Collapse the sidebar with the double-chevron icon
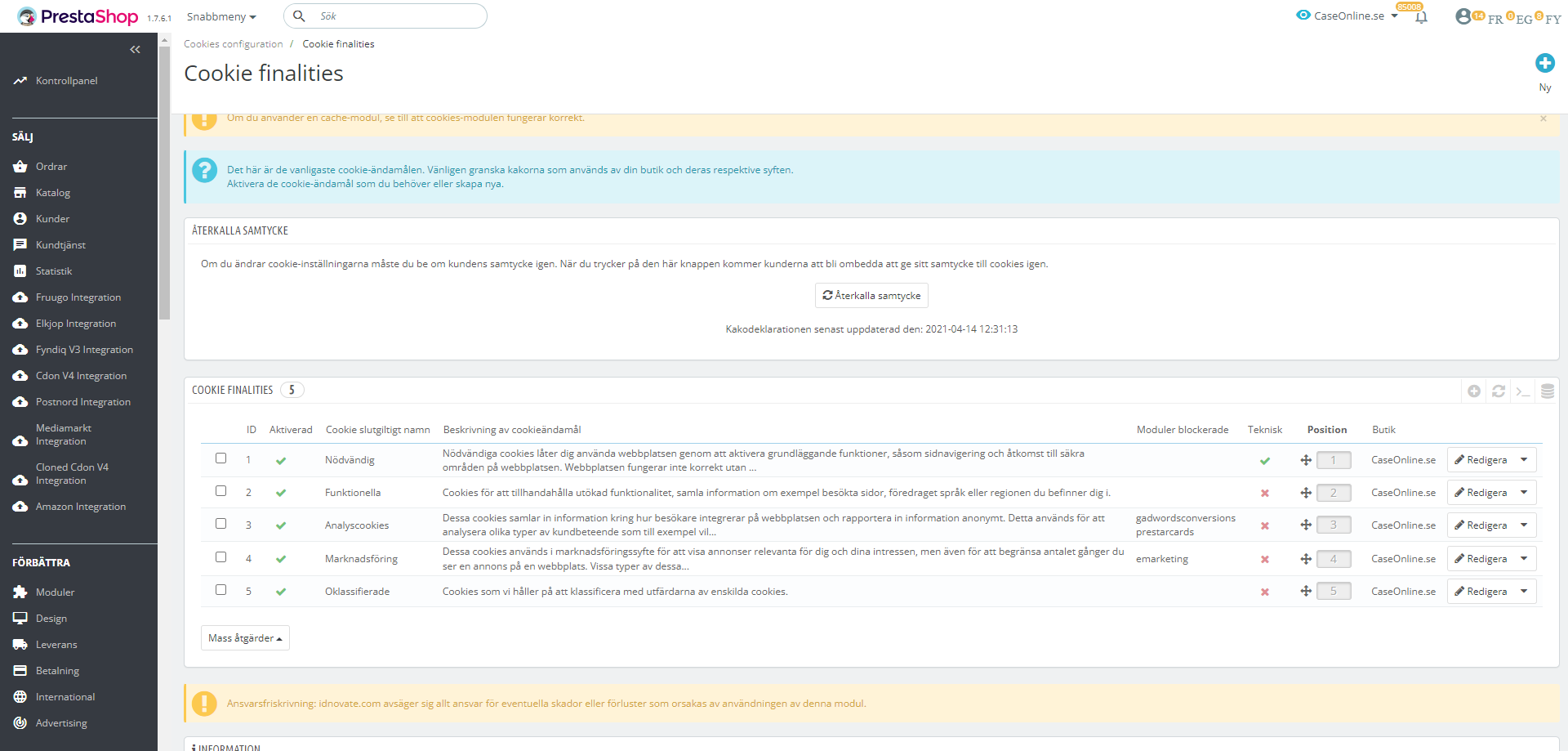 click(135, 50)
